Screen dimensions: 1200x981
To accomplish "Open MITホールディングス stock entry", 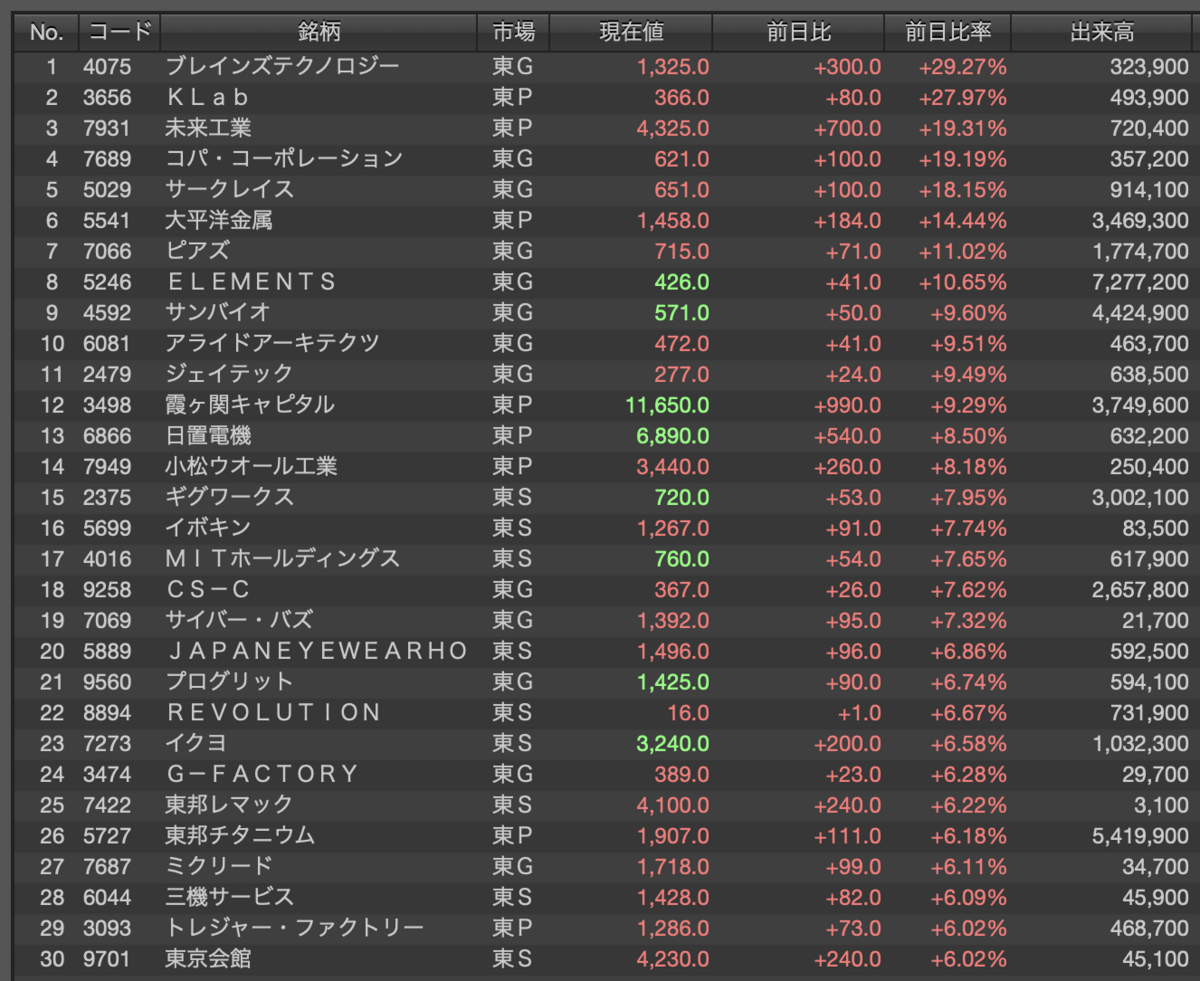I will pyautogui.click(x=282, y=559).
